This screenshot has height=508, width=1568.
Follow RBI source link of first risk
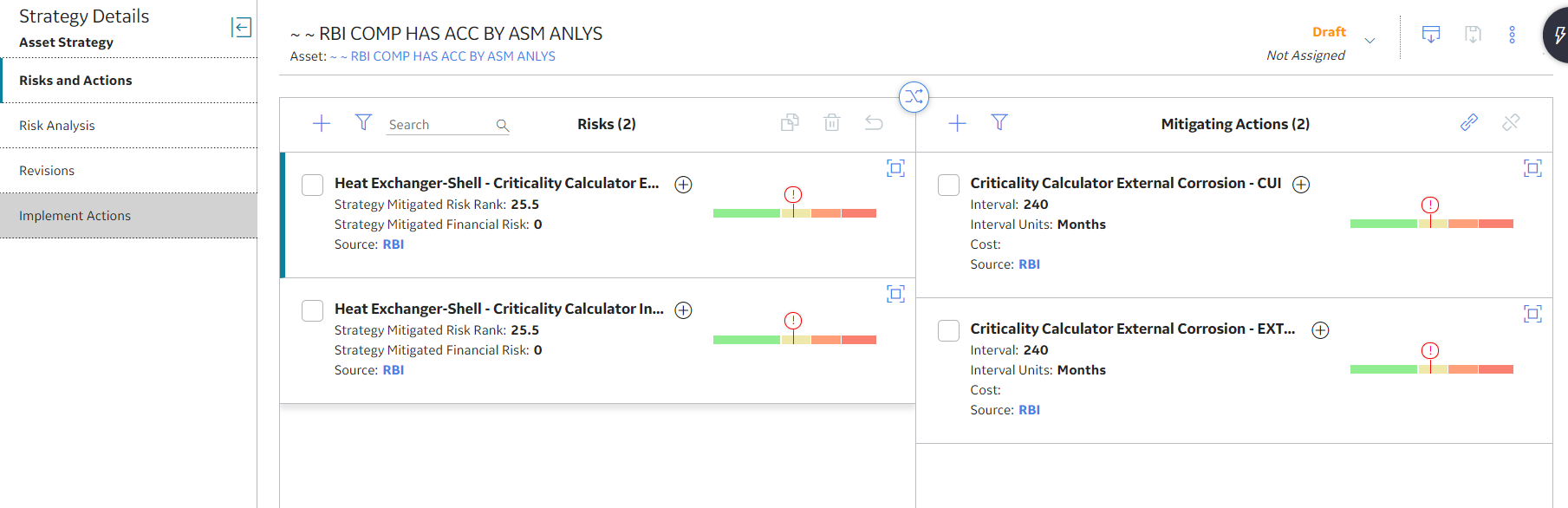pyautogui.click(x=394, y=244)
